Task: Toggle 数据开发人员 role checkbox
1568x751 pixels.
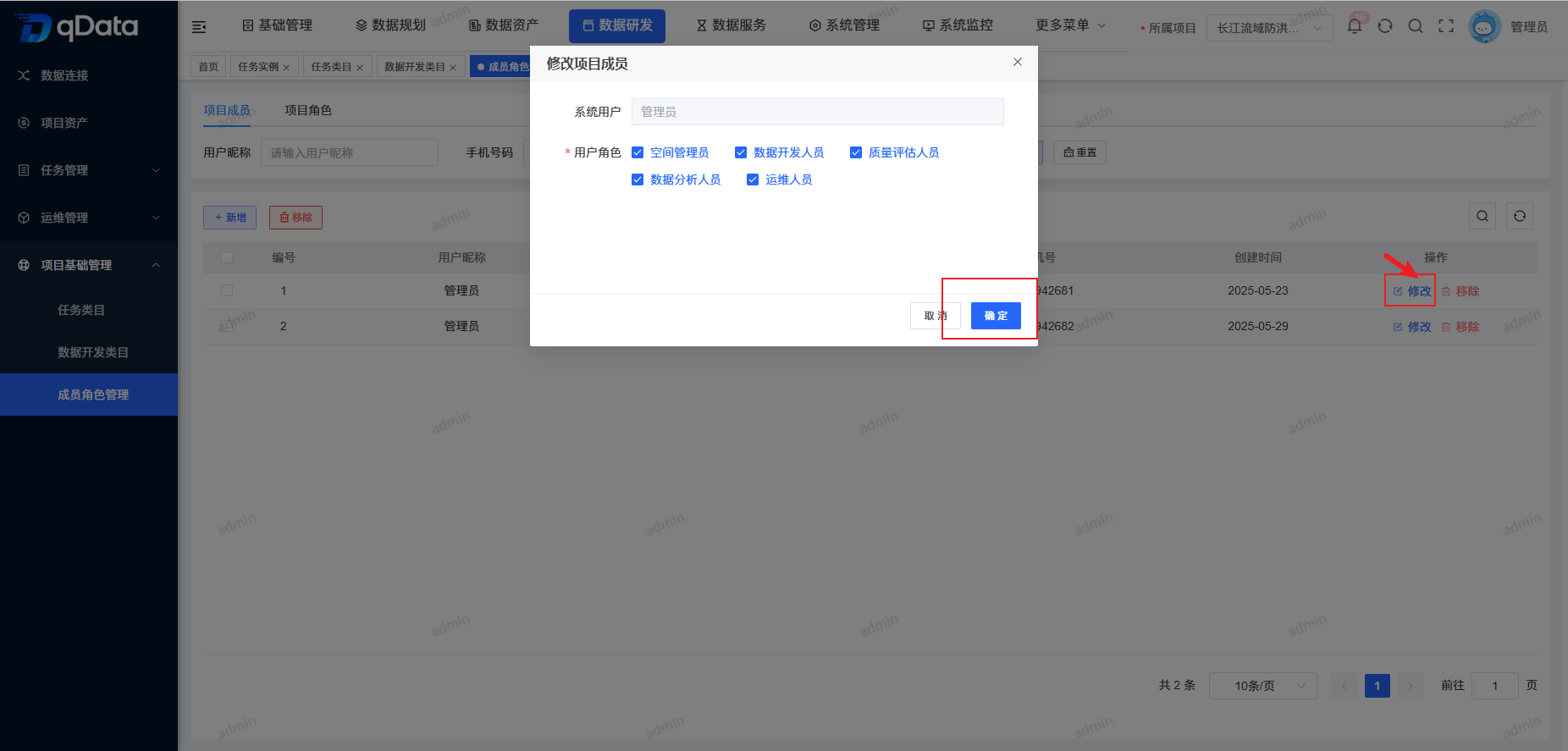Action: point(741,152)
